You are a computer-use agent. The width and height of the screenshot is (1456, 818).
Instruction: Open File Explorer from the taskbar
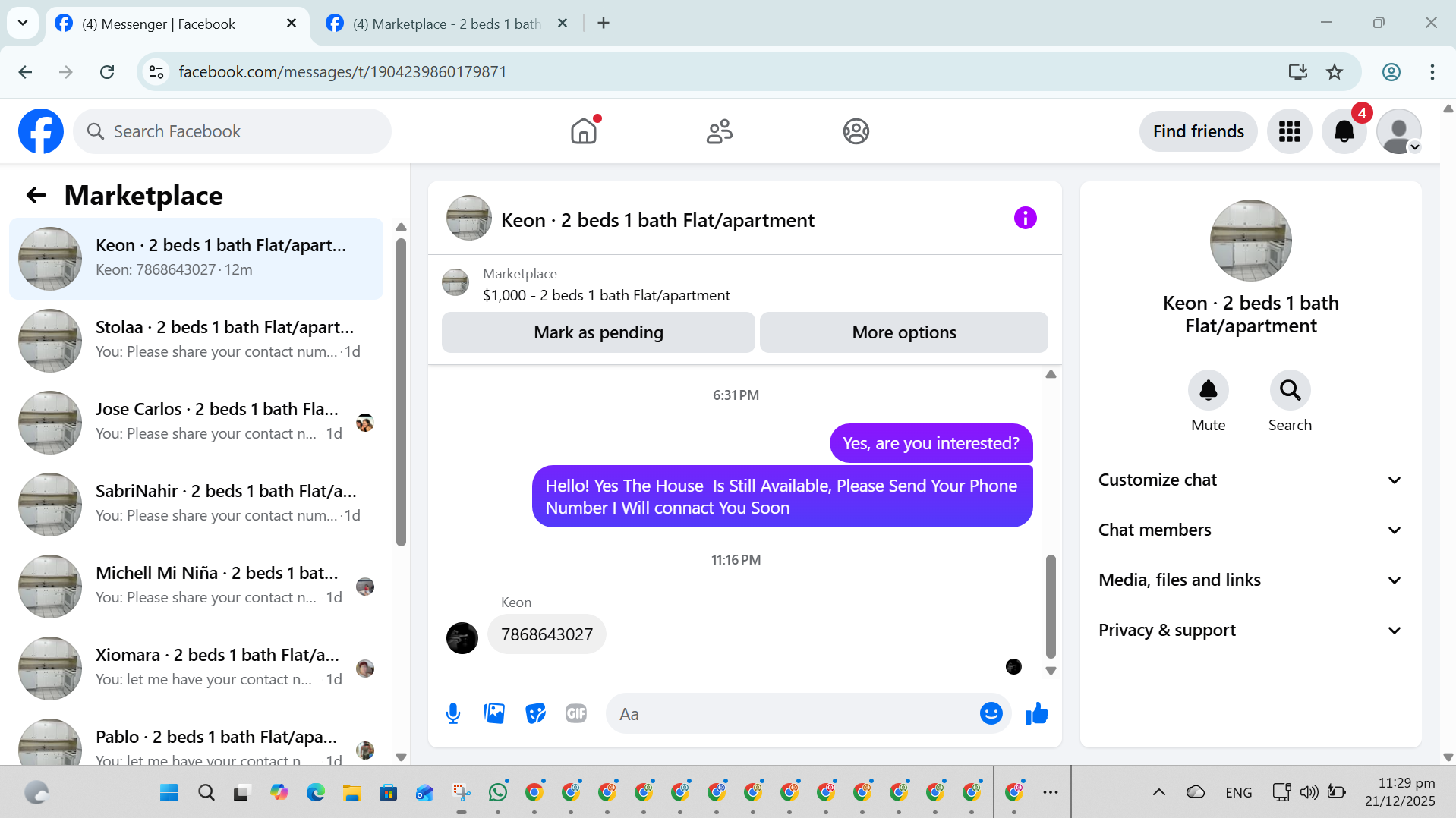351,792
